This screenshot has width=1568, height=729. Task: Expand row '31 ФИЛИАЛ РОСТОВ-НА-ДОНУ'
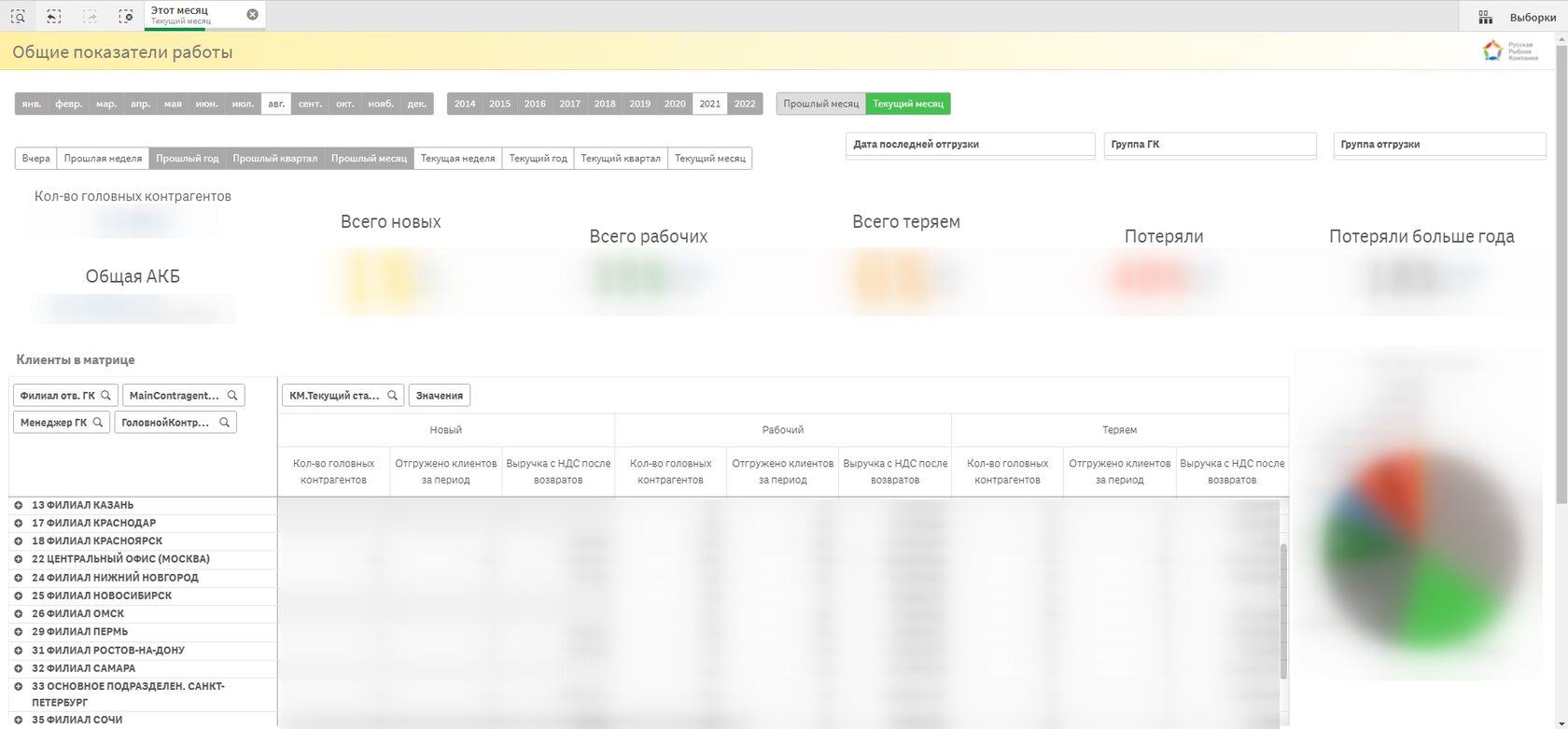[18, 651]
